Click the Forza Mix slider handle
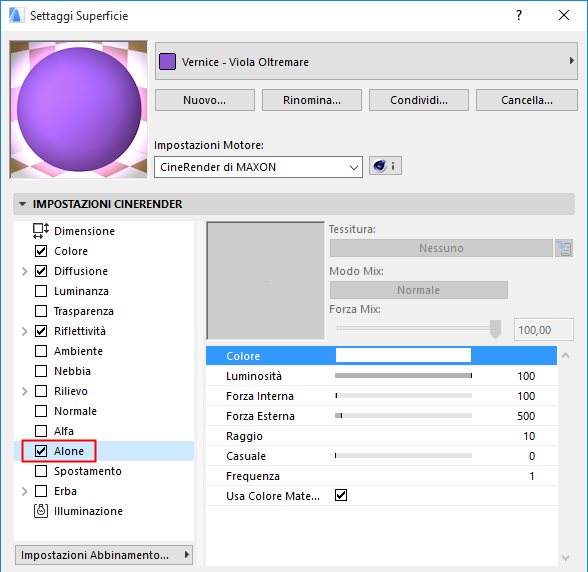Screen dimensions: 588x572 tap(495, 329)
